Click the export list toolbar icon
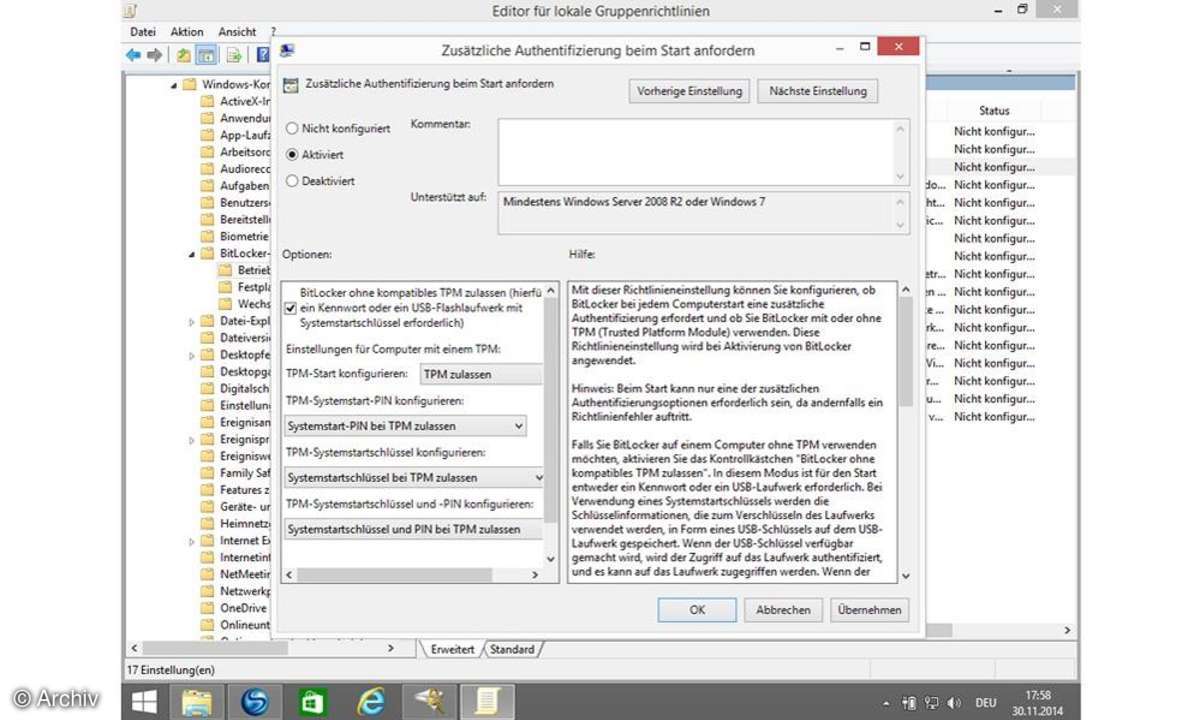Viewport: 1200px width, 720px height. pos(234,55)
